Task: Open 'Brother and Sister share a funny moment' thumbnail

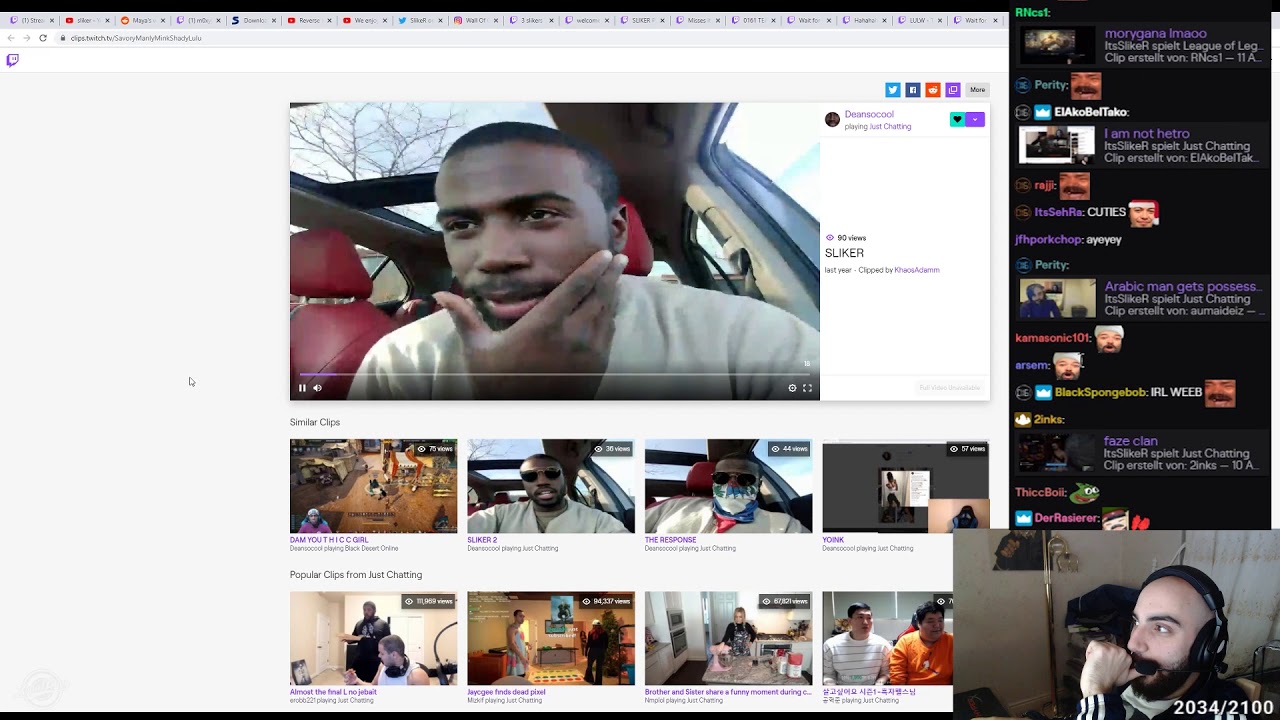Action: (x=728, y=638)
